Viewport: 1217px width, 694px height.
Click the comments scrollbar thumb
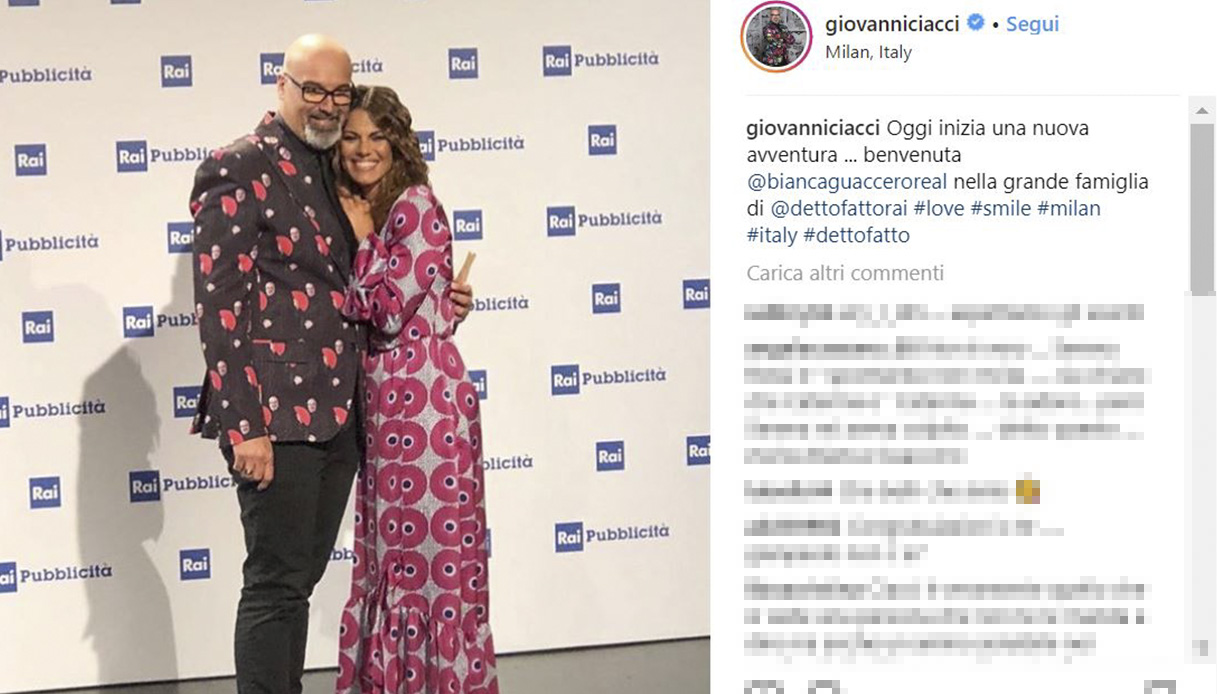tap(1202, 208)
